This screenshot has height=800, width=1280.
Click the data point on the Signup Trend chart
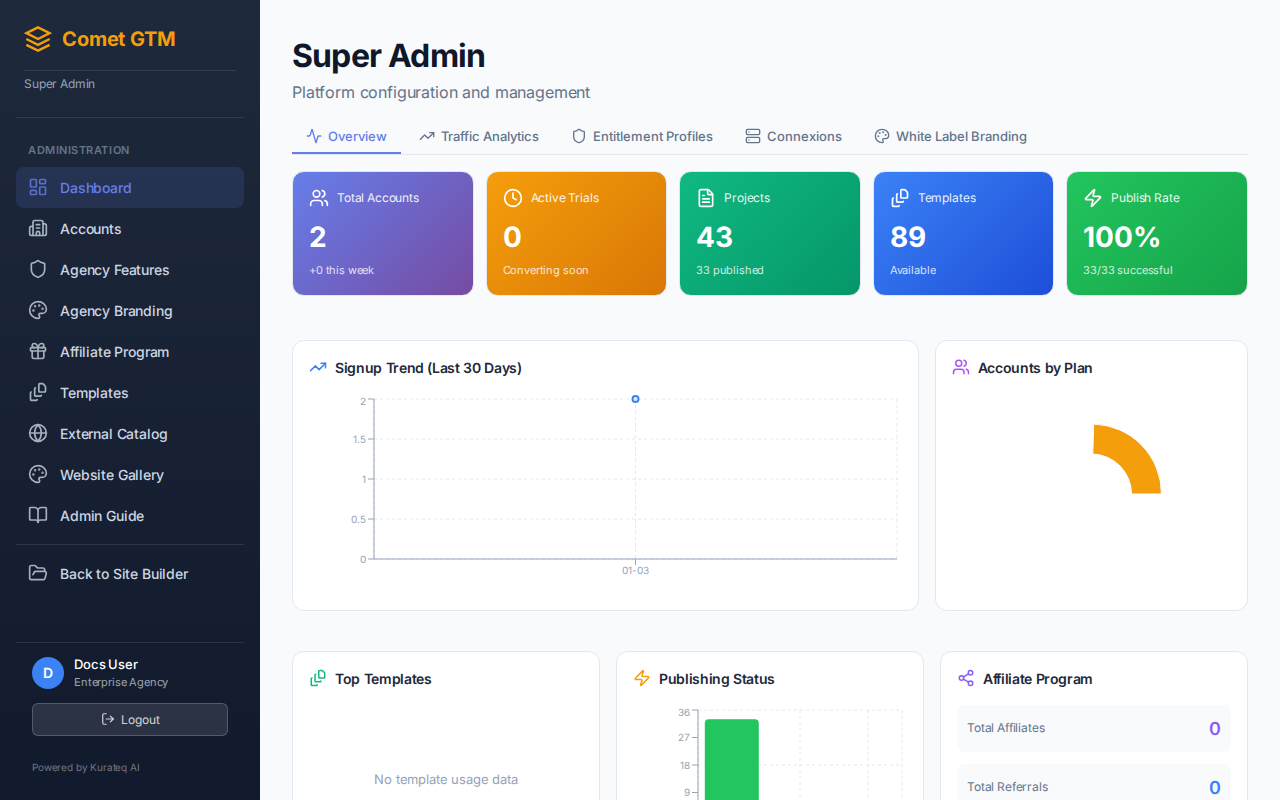click(635, 399)
